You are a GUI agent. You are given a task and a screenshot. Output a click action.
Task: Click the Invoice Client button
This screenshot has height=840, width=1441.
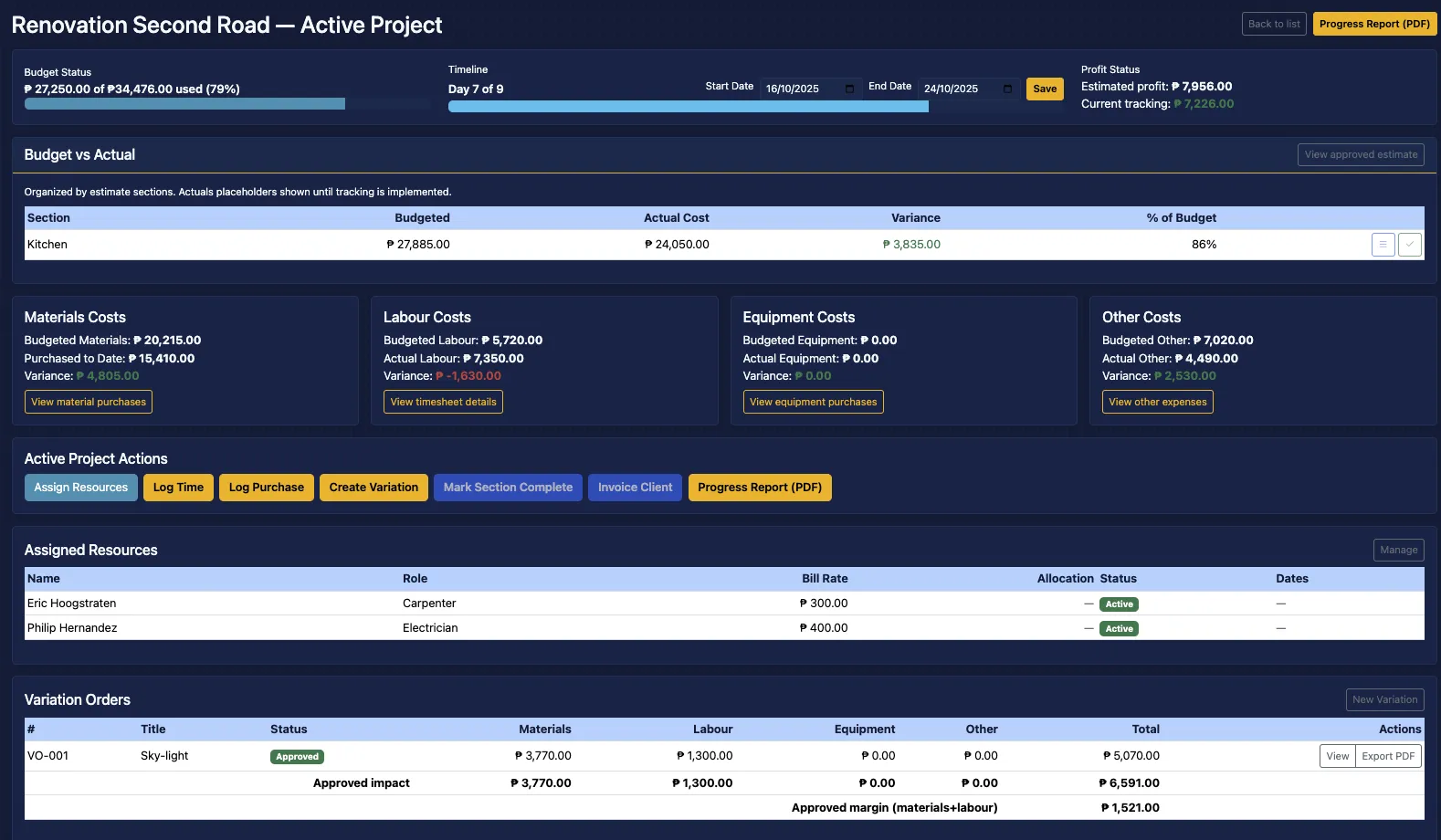(x=635, y=488)
